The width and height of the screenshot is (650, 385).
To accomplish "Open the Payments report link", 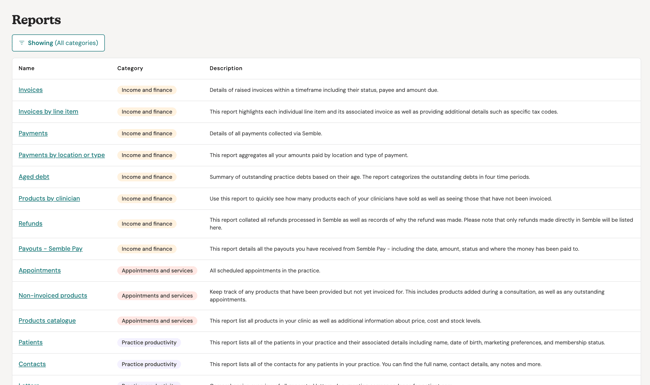I will 33,133.
